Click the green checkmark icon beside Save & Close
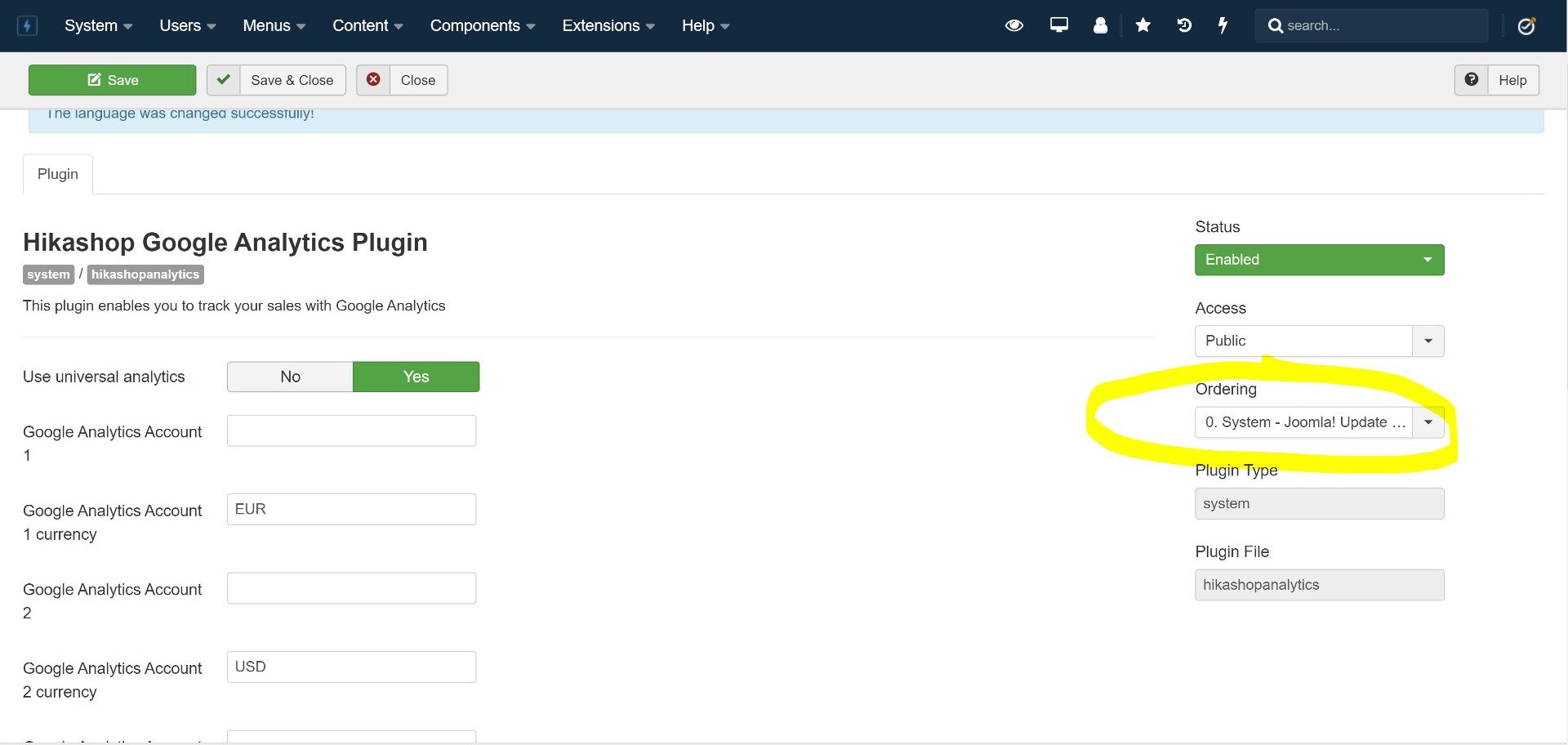Viewport: 1568px width, 745px height. tap(224, 80)
